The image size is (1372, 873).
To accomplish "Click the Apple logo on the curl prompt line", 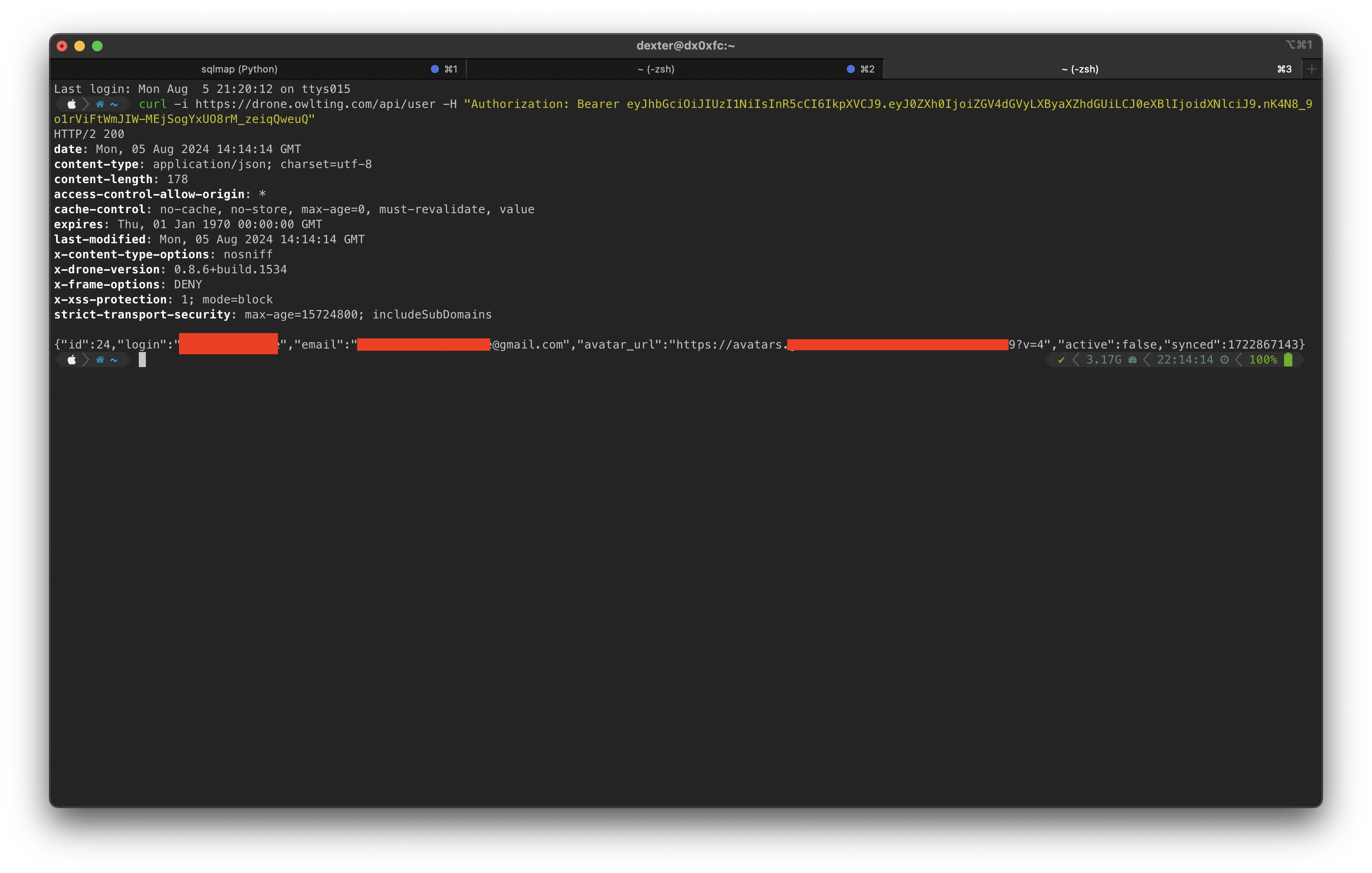I will point(72,104).
